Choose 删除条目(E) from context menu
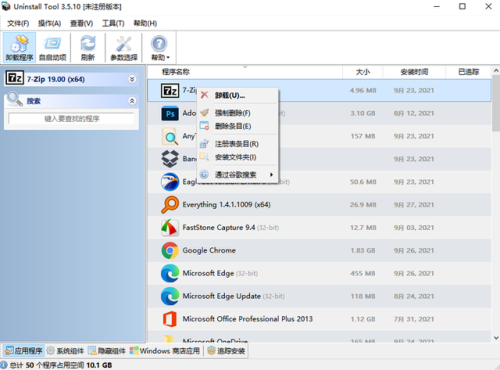This screenshot has width=500, height=370. point(238,126)
